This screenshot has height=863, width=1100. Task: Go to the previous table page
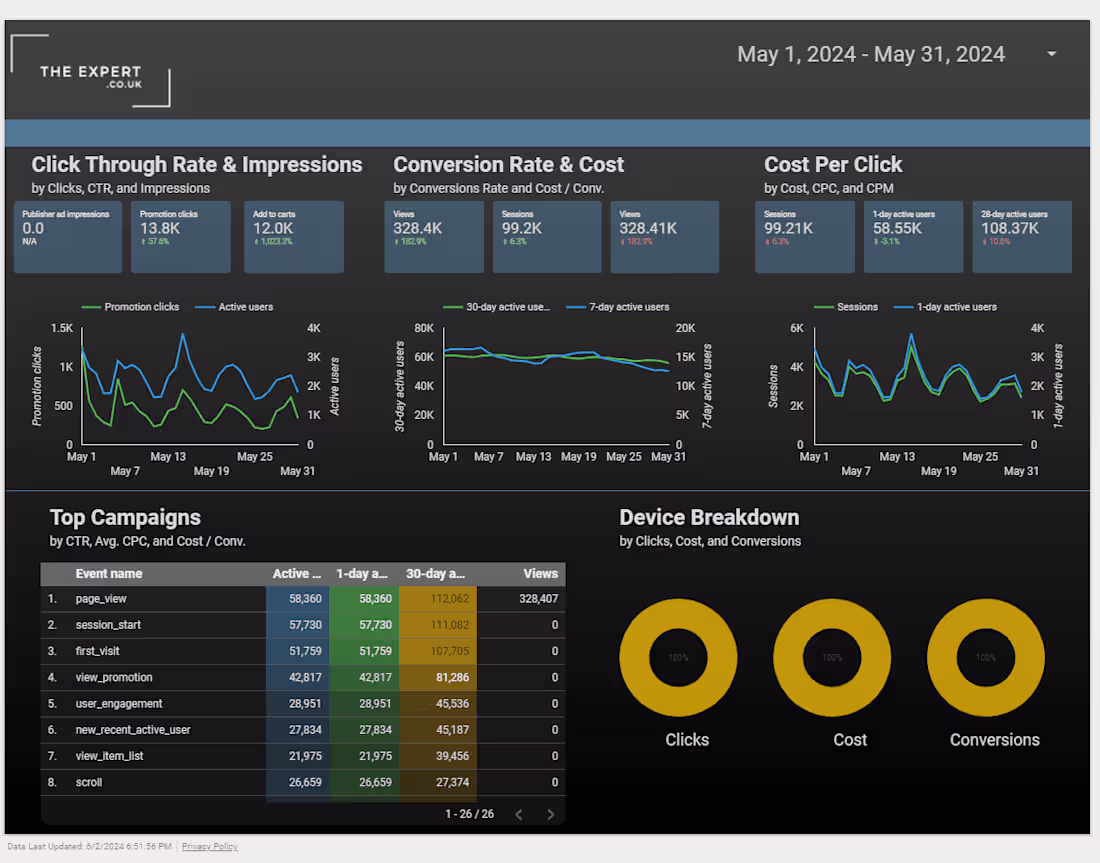pyautogui.click(x=518, y=814)
